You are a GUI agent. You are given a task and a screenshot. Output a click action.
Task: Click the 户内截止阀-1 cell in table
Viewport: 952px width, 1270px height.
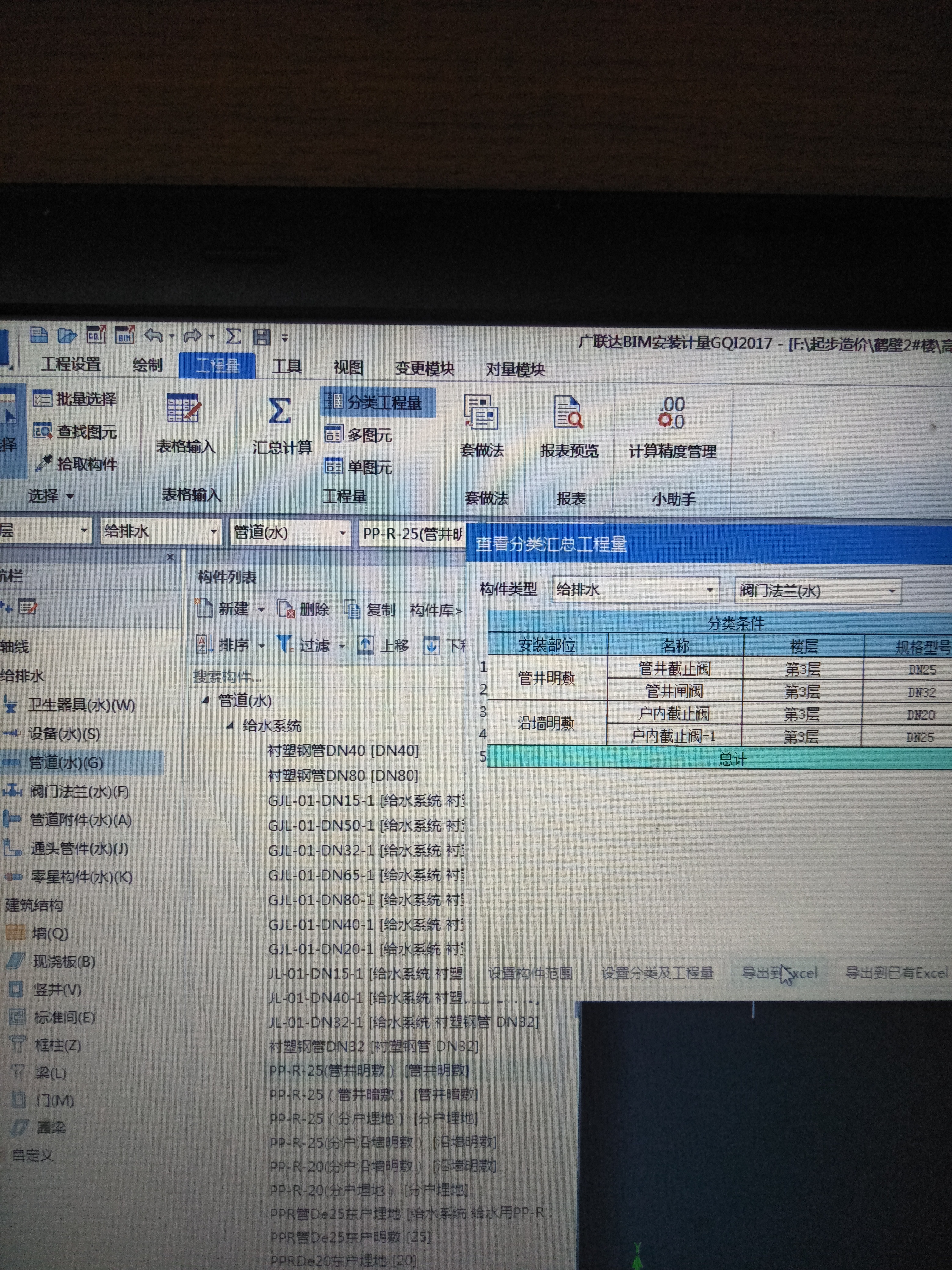tap(674, 736)
